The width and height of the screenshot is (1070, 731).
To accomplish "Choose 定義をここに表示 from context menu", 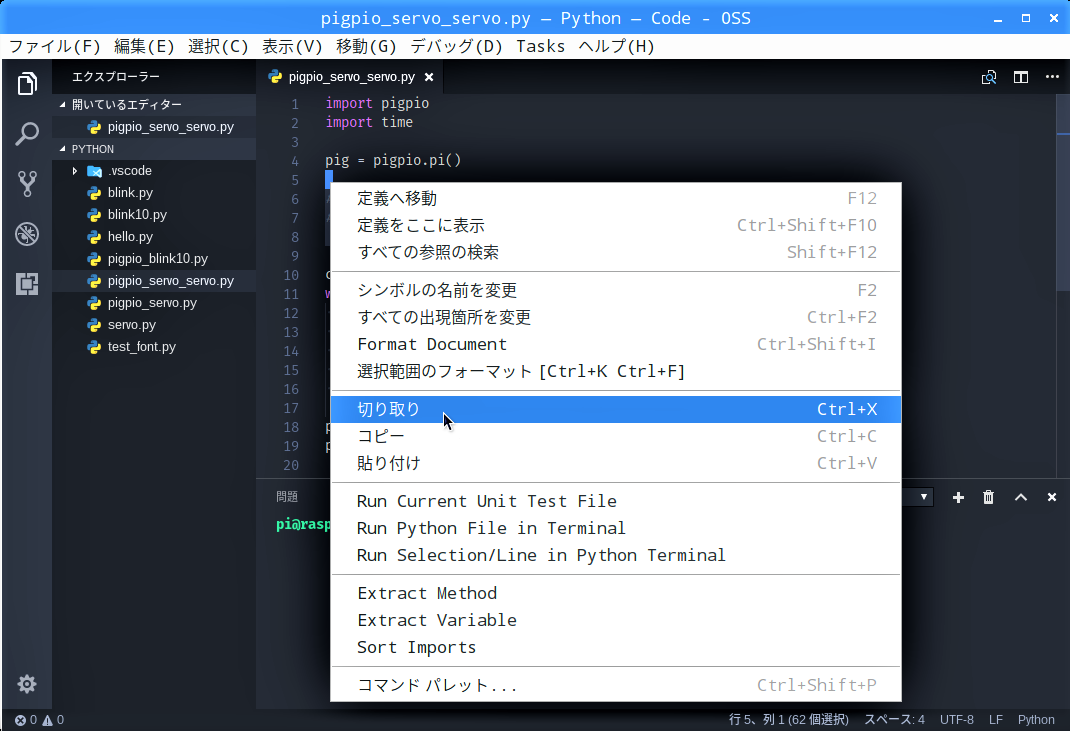I will [x=616, y=225].
